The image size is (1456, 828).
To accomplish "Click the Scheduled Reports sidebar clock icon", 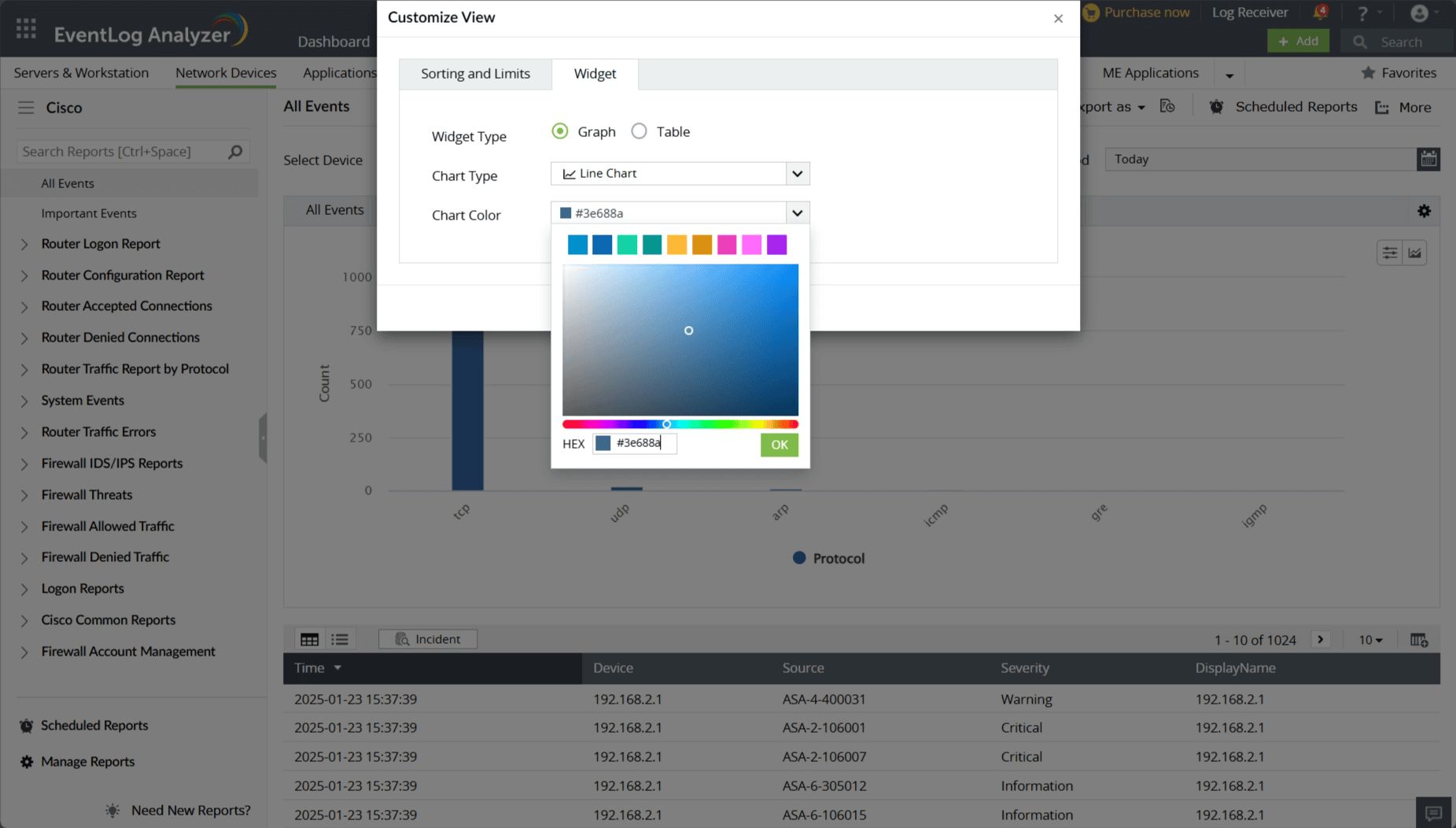I will click(x=26, y=726).
